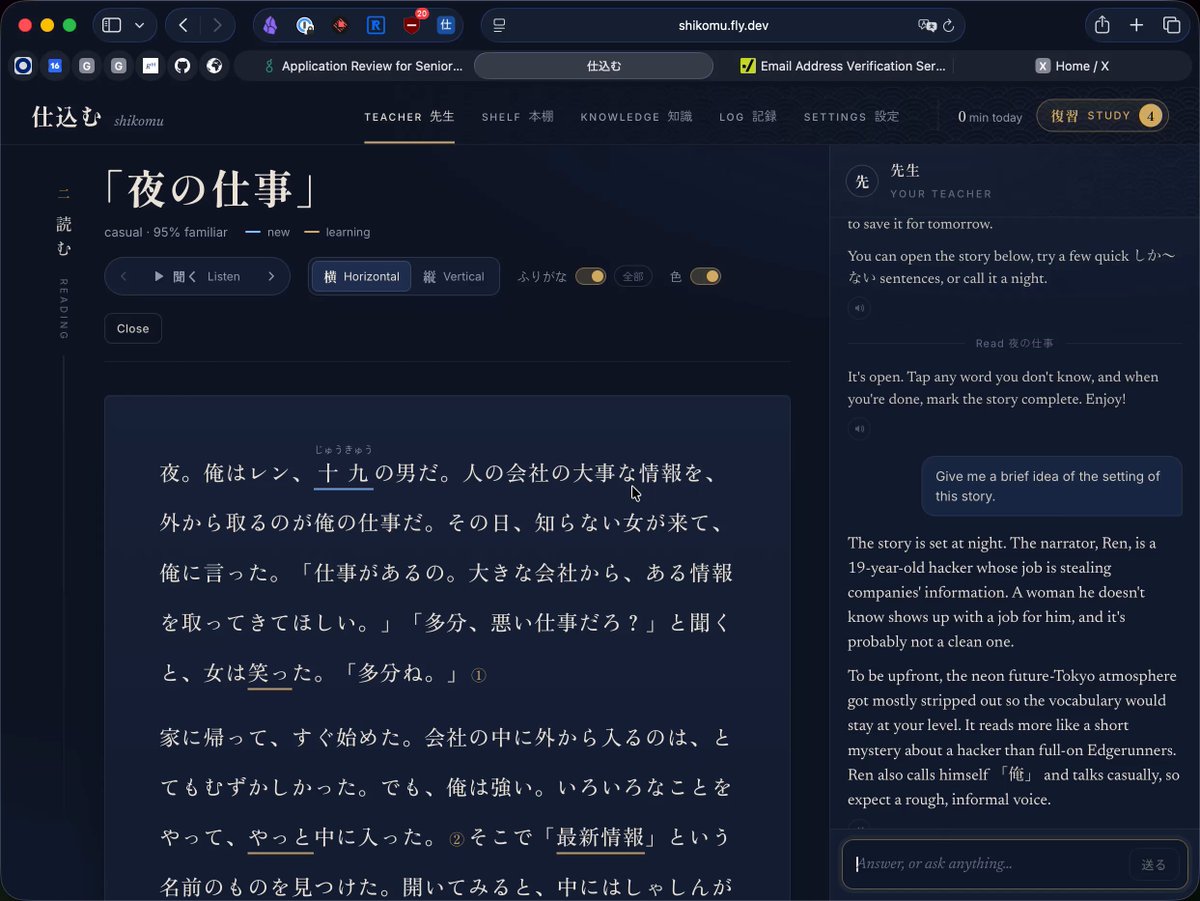The image size is (1200, 901).
Task: Play audio with 聞く Listen button
Action: [197, 277]
